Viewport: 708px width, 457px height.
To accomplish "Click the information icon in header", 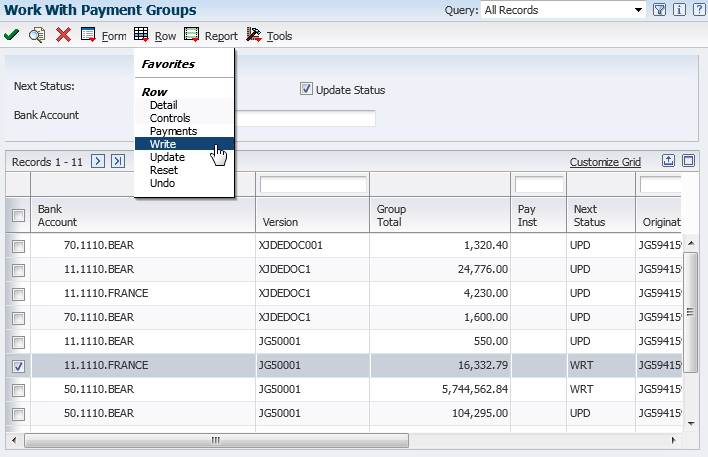I will point(679,9).
